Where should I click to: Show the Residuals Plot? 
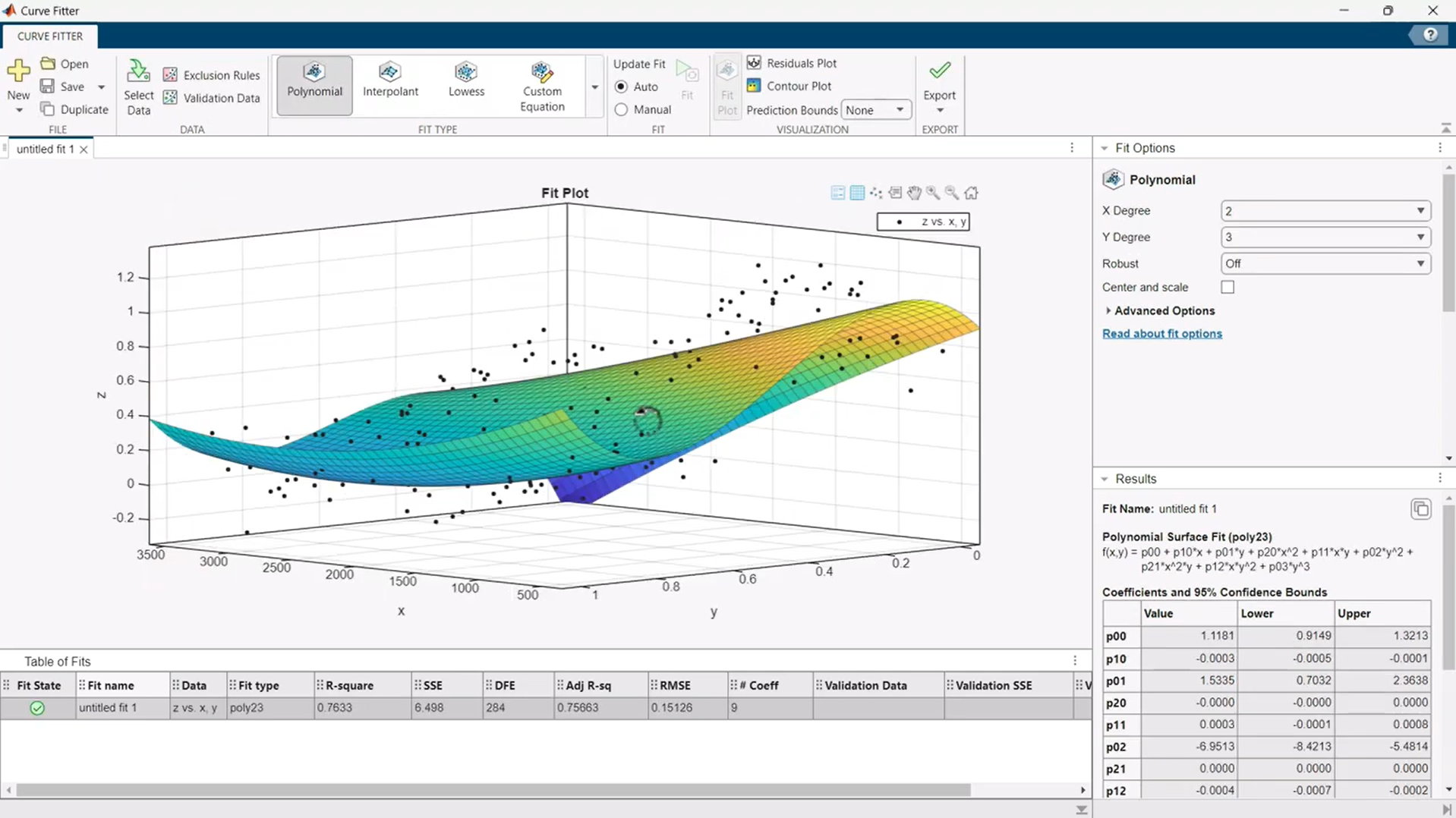tap(792, 63)
